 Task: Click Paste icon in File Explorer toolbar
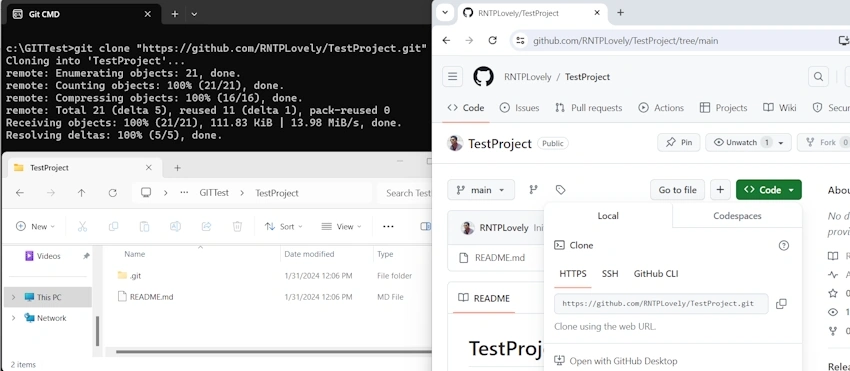pyautogui.click(x=144, y=226)
